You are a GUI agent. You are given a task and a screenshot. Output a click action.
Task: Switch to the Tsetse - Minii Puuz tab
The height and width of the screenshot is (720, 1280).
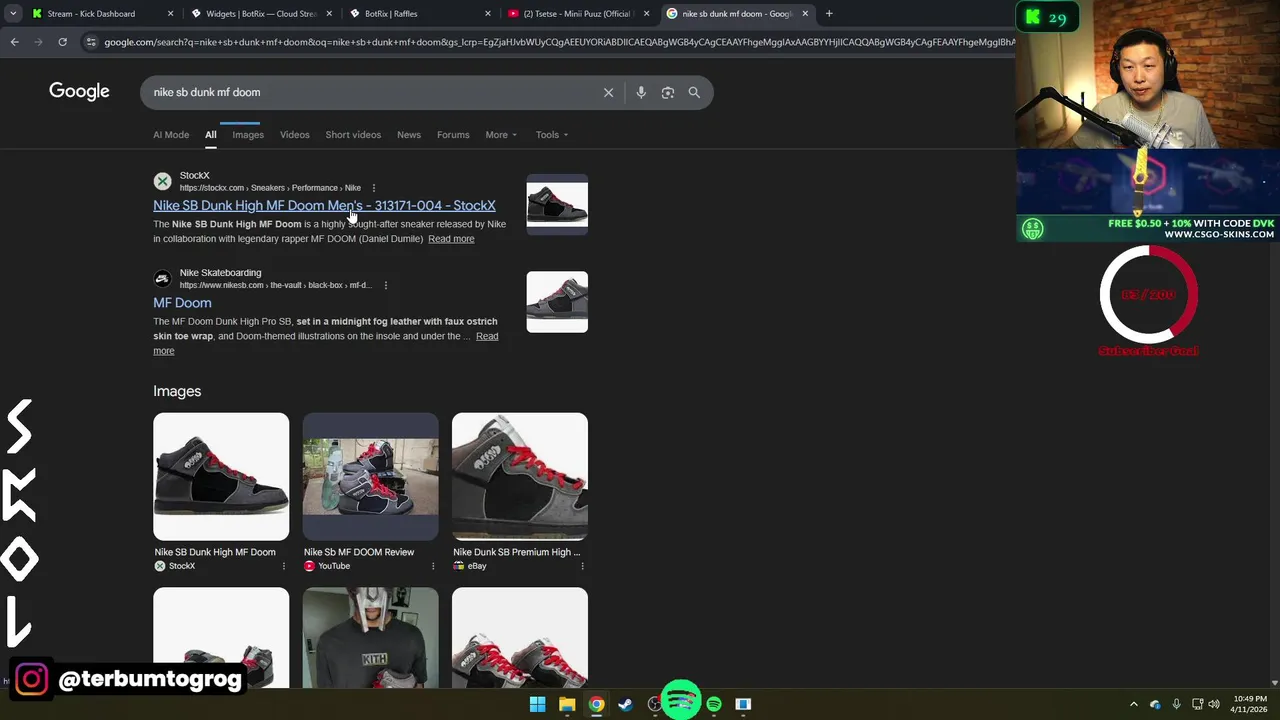click(578, 14)
